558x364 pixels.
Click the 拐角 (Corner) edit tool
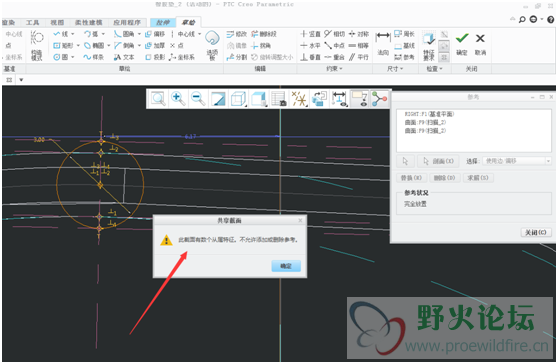[261, 46]
